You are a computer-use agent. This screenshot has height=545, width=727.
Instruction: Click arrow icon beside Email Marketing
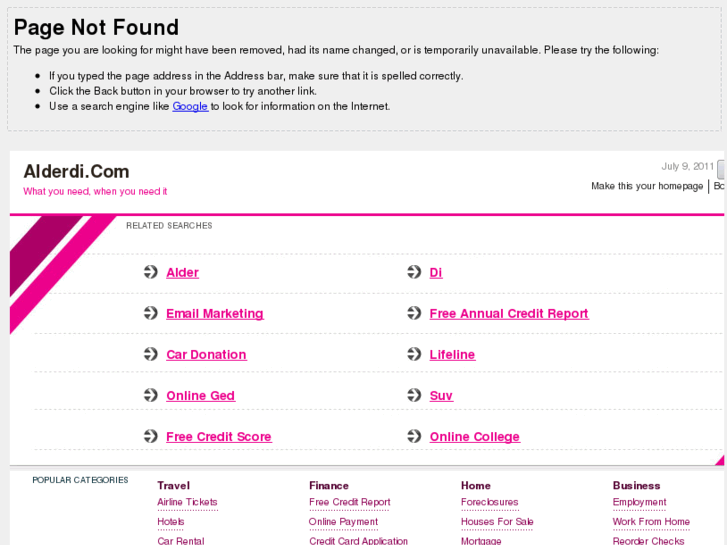(151, 313)
